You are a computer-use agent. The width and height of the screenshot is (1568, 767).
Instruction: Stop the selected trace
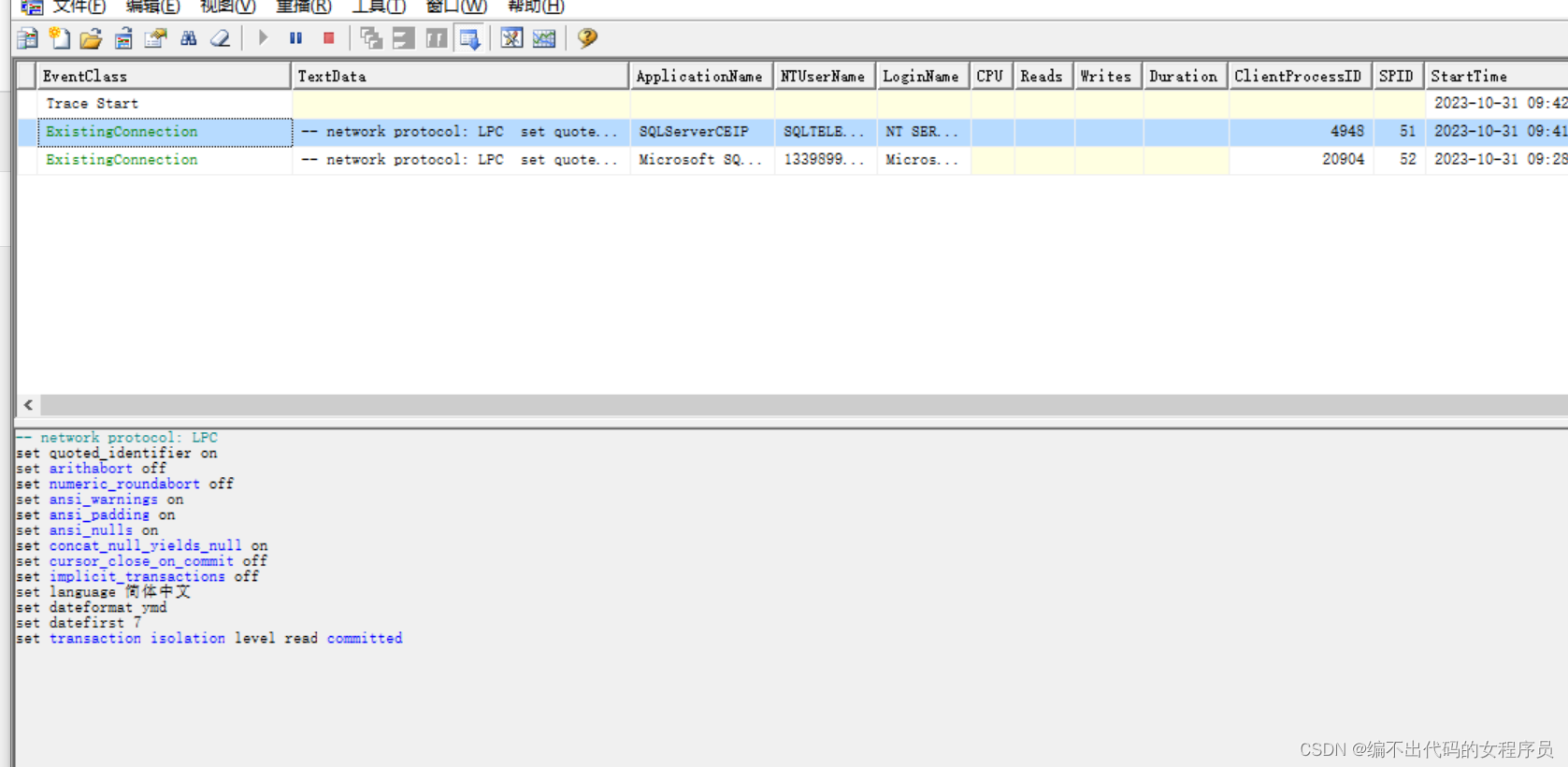(x=328, y=38)
